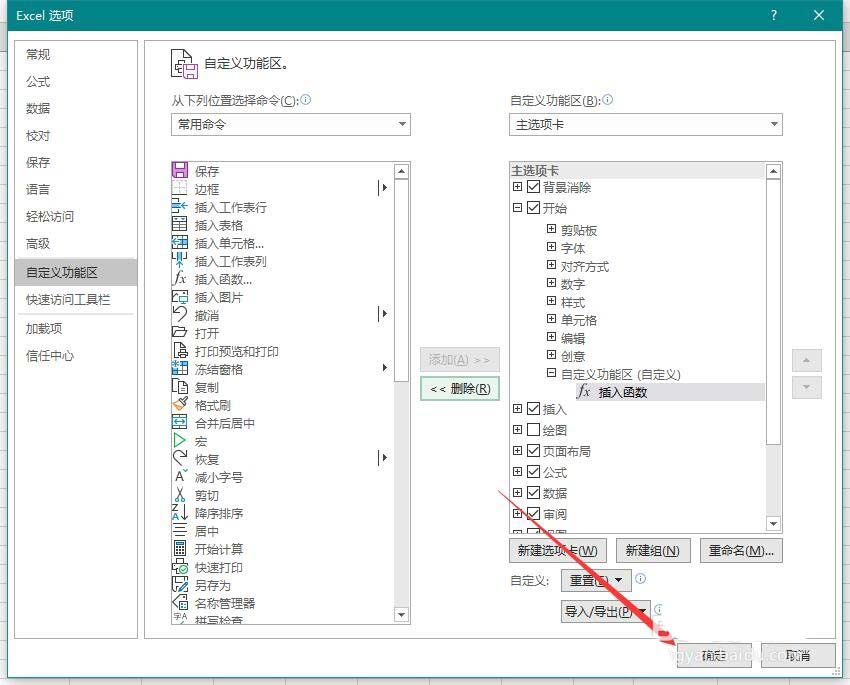The image size is (850, 685).
Task: Confirm with the 确定 button
Action: [714, 656]
